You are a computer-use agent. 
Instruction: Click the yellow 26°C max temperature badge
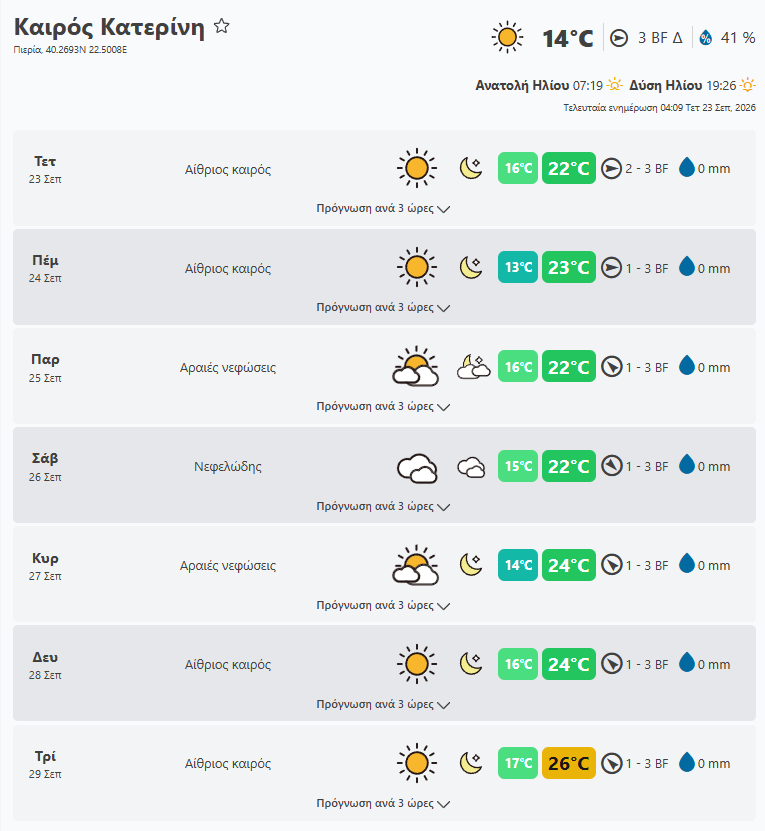[x=568, y=763]
